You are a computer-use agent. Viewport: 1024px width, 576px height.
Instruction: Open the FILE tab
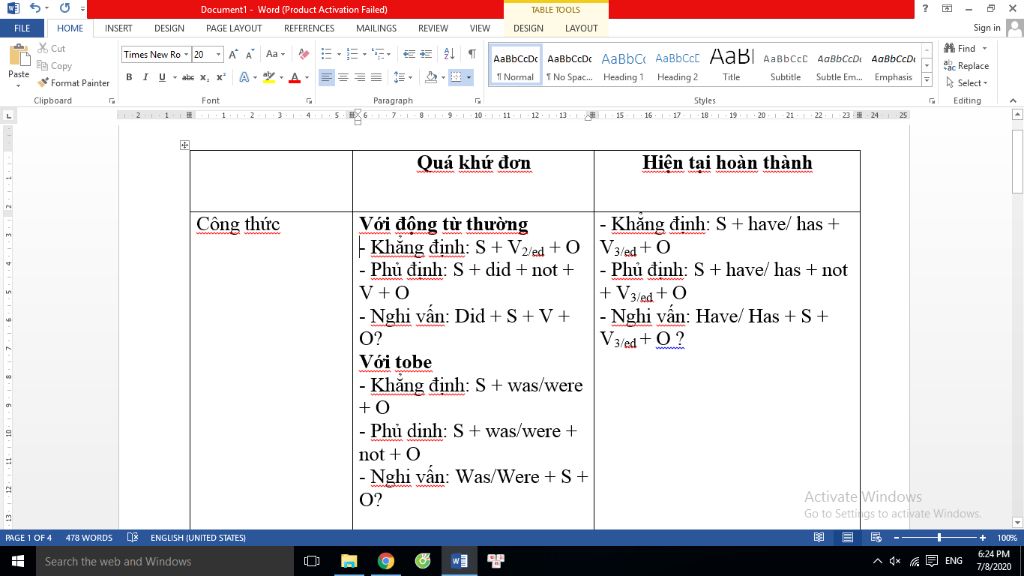click(22, 28)
